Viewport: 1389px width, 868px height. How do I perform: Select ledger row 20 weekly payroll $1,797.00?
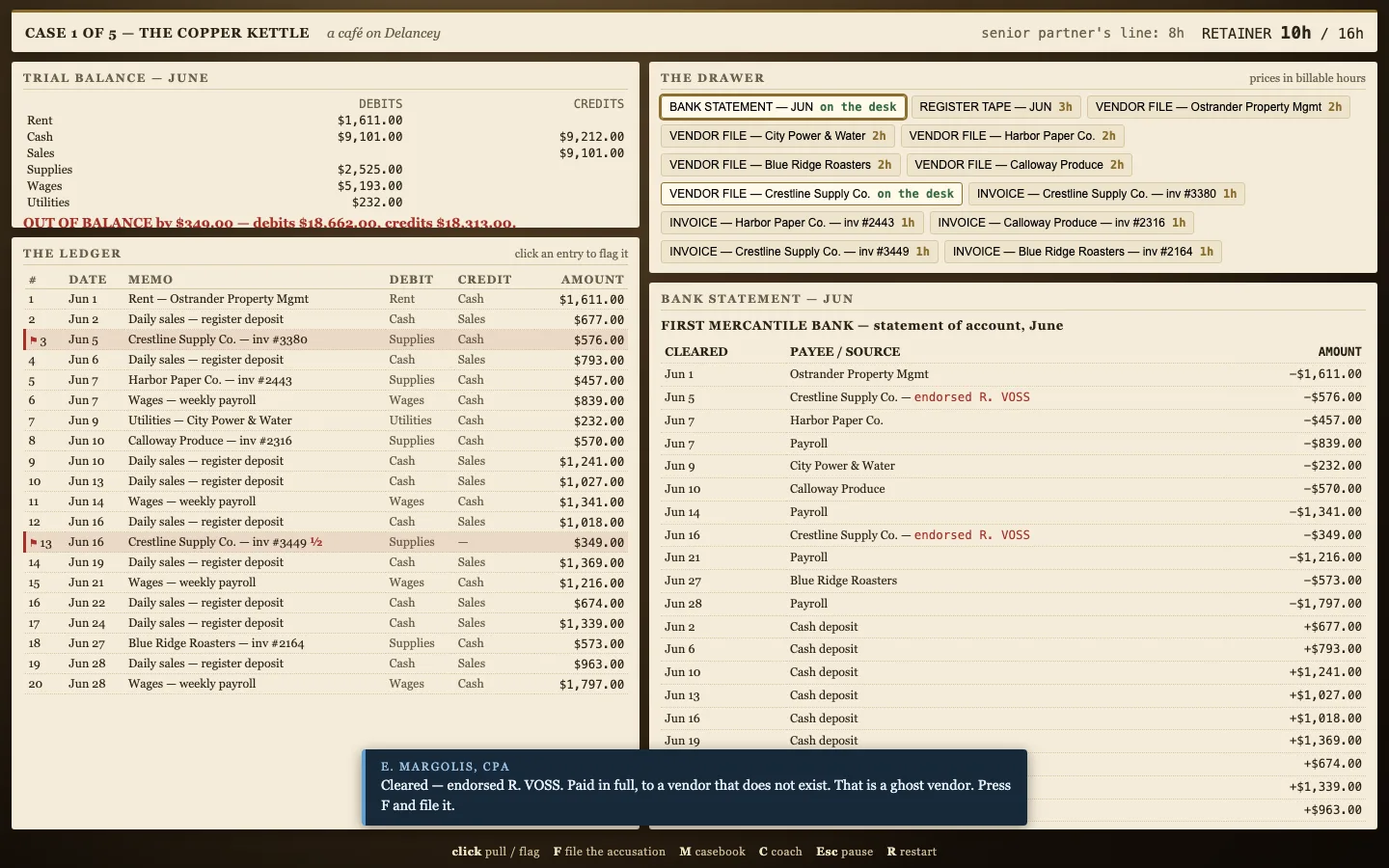(325, 684)
